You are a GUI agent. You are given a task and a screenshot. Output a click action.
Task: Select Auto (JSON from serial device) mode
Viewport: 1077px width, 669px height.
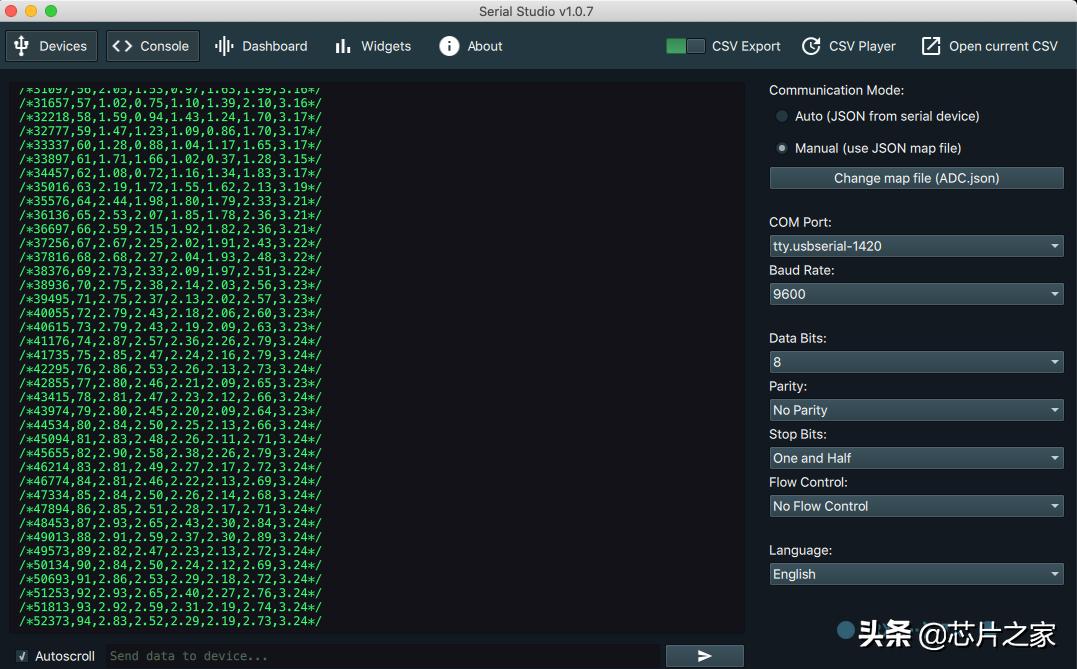pos(782,116)
